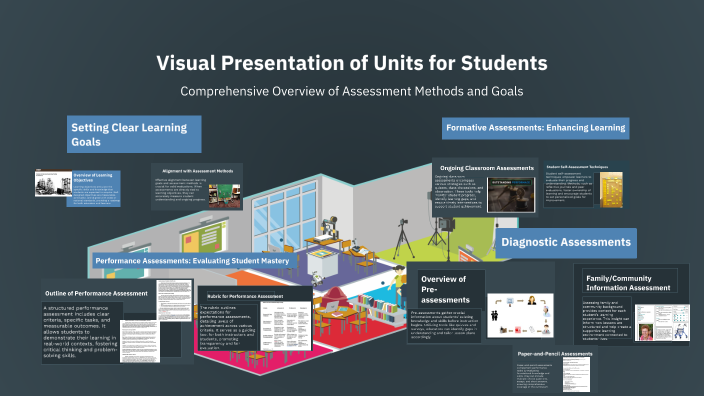The height and width of the screenshot is (396, 704).
Task: Select the subtitle Comprehensive Overview of Assessment Methods and Goals
Action: (x=352, y=91)
